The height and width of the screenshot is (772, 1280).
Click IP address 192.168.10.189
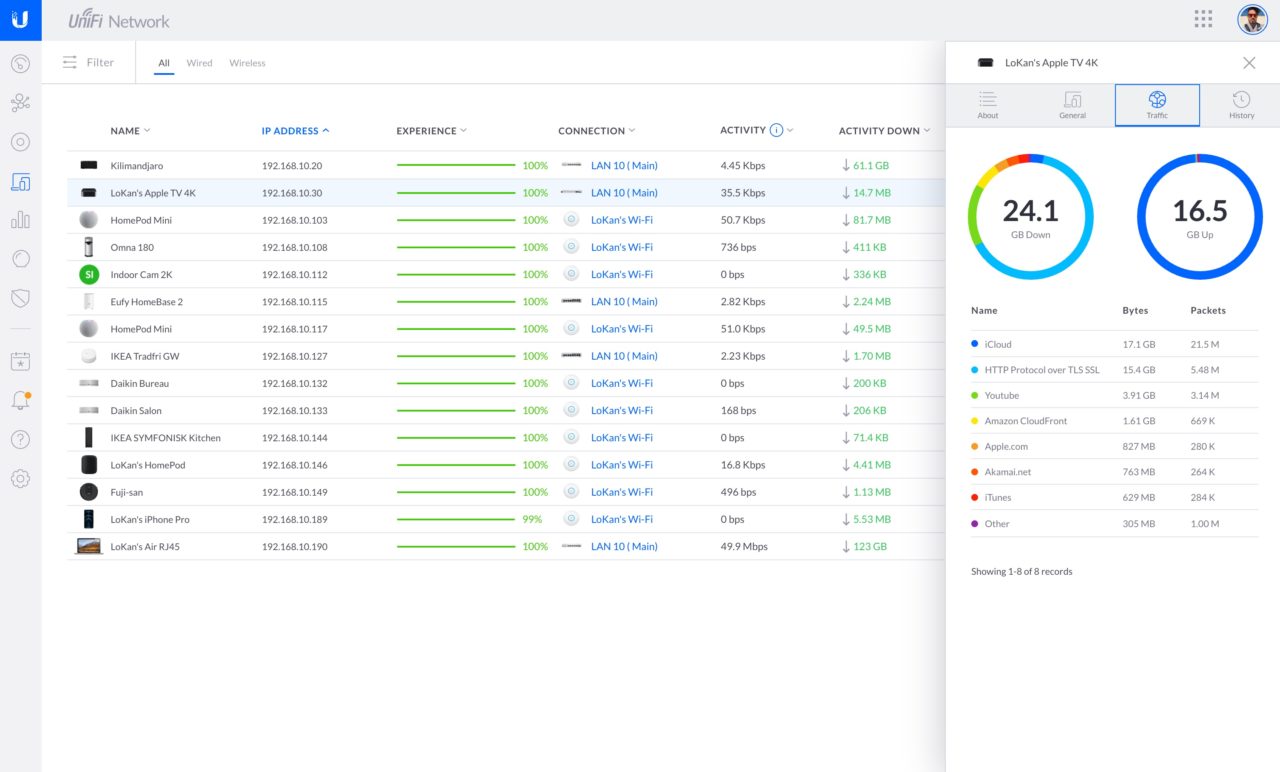tap(295, 520)
